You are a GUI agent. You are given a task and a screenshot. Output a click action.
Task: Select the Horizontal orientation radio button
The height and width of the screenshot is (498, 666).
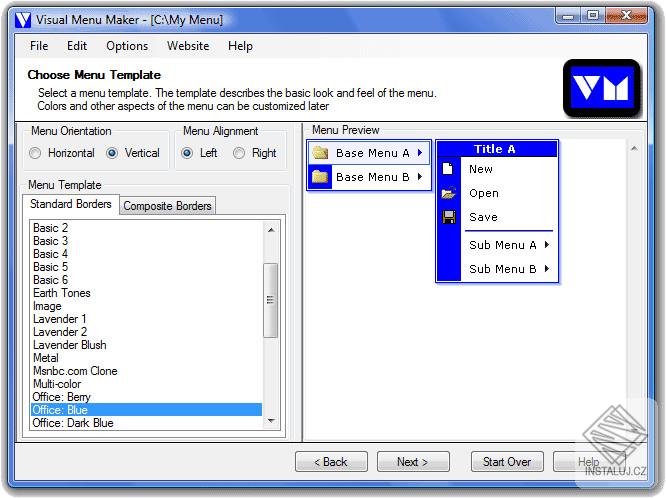pos(35,153)
